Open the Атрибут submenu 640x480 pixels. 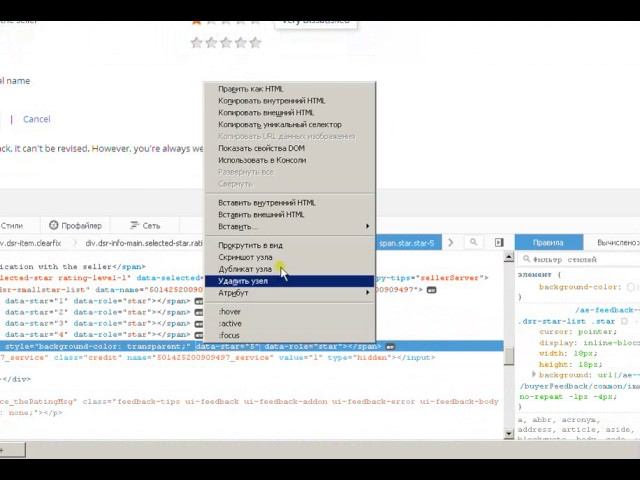[289, 293]
